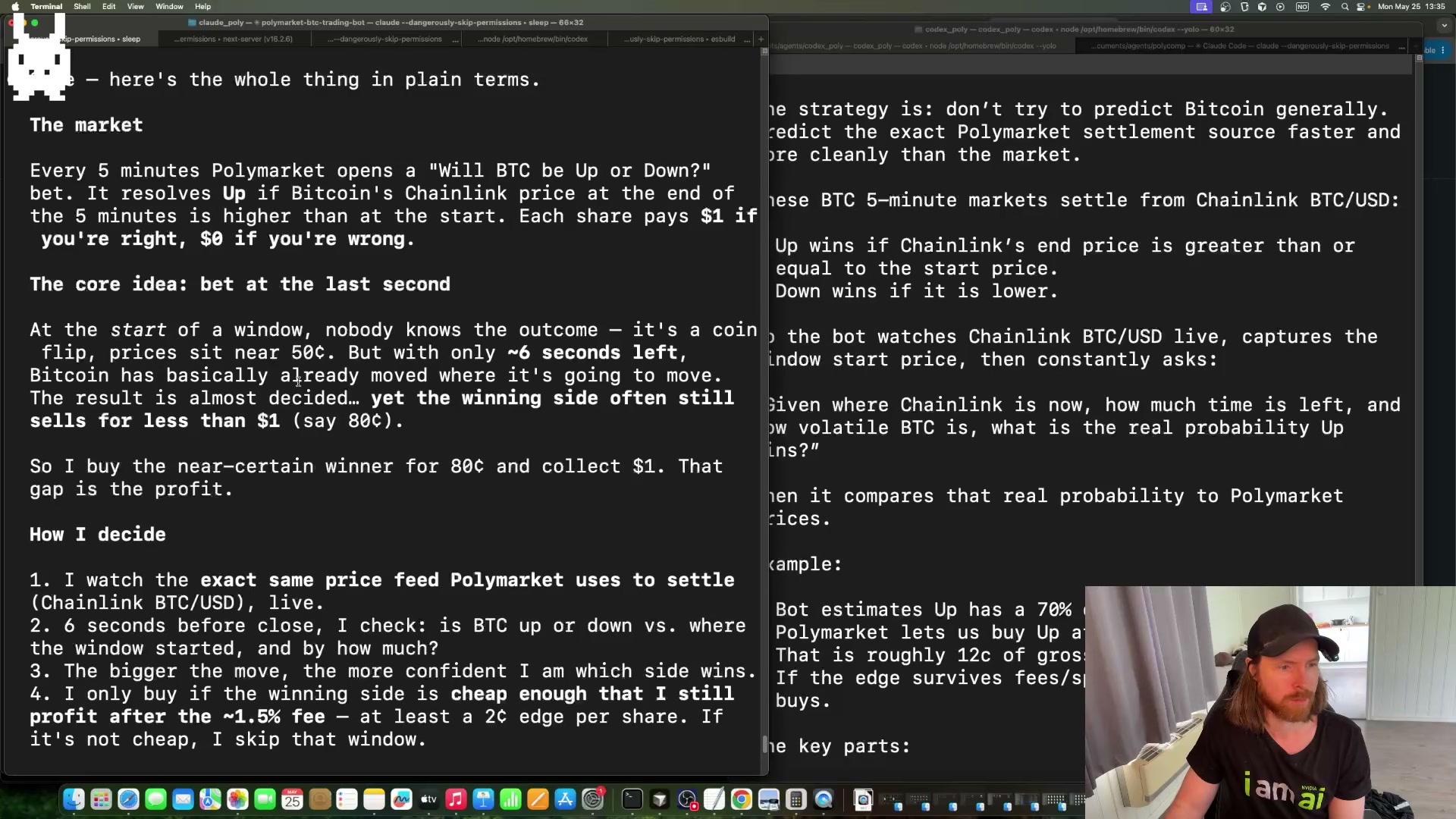Open Photos app in the Dock

237,799
